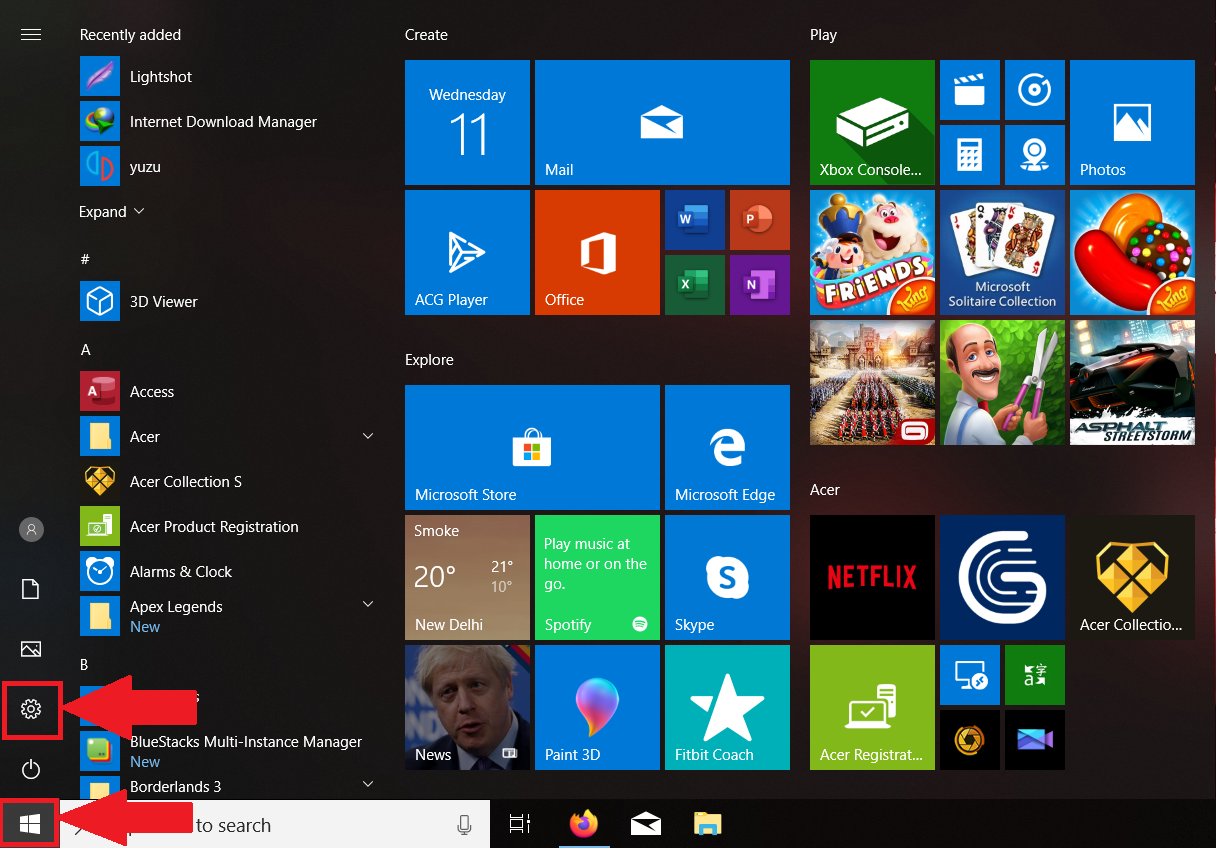This screenshot has height=848, width=1216.
Task: Click the taskbar search box
Action: point(275,825)
